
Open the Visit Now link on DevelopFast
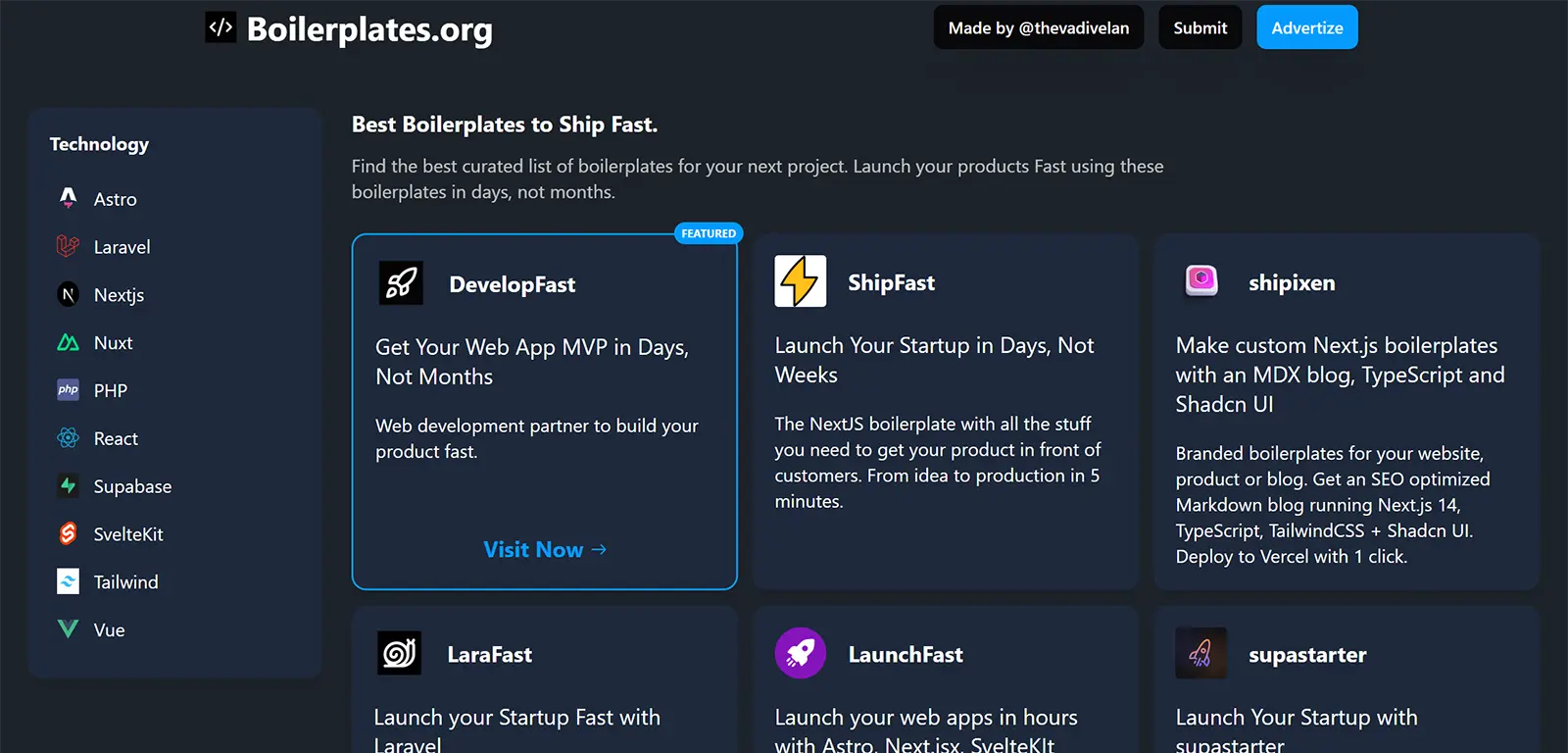pyautogui.click(x=545, y=549)
